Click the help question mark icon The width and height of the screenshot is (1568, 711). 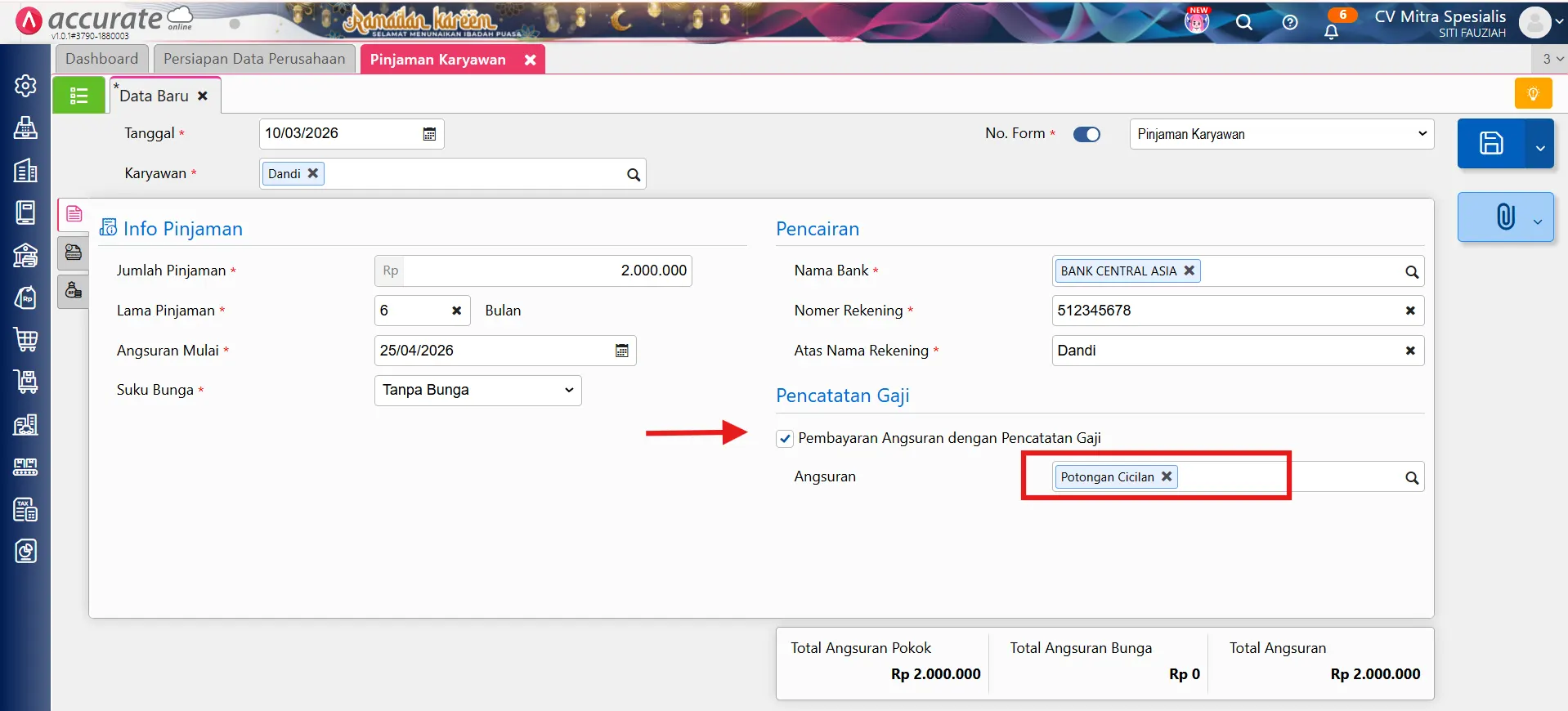pos(1289,23)
